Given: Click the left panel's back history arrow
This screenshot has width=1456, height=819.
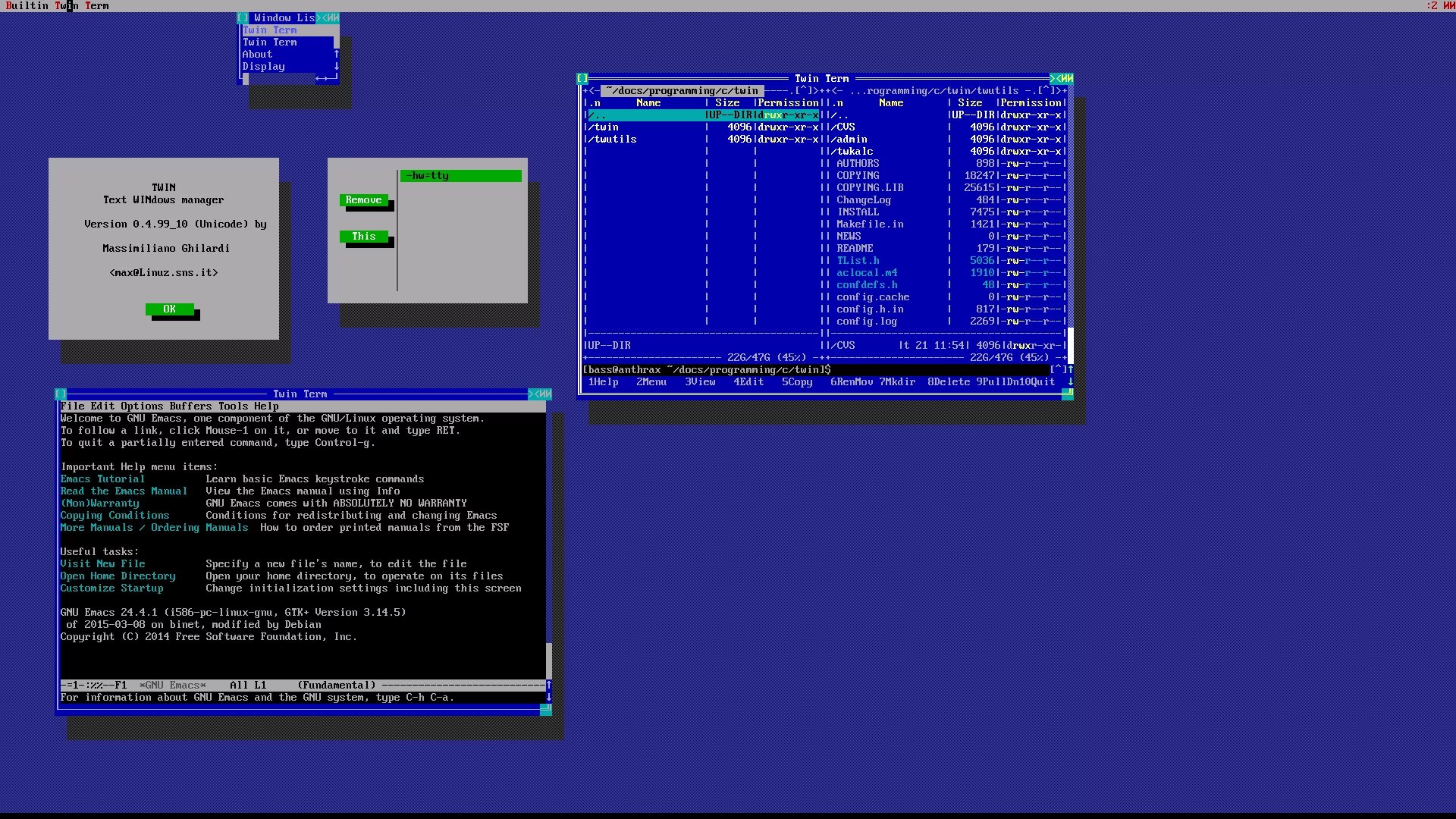Looking at the screenshot, I should click(x=591, y=90).
